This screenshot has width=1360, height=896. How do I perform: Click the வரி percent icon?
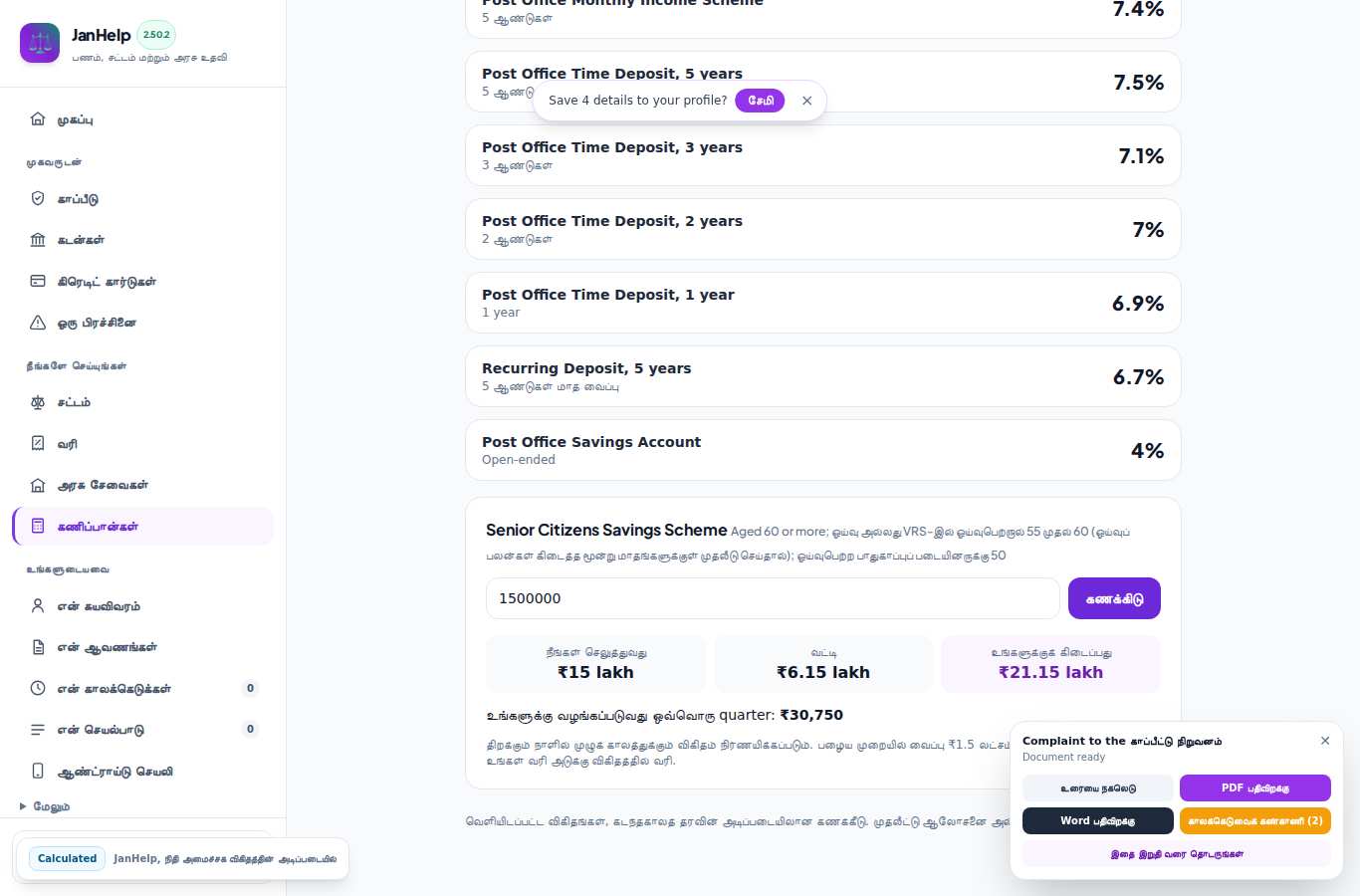[x=38, y=443]
